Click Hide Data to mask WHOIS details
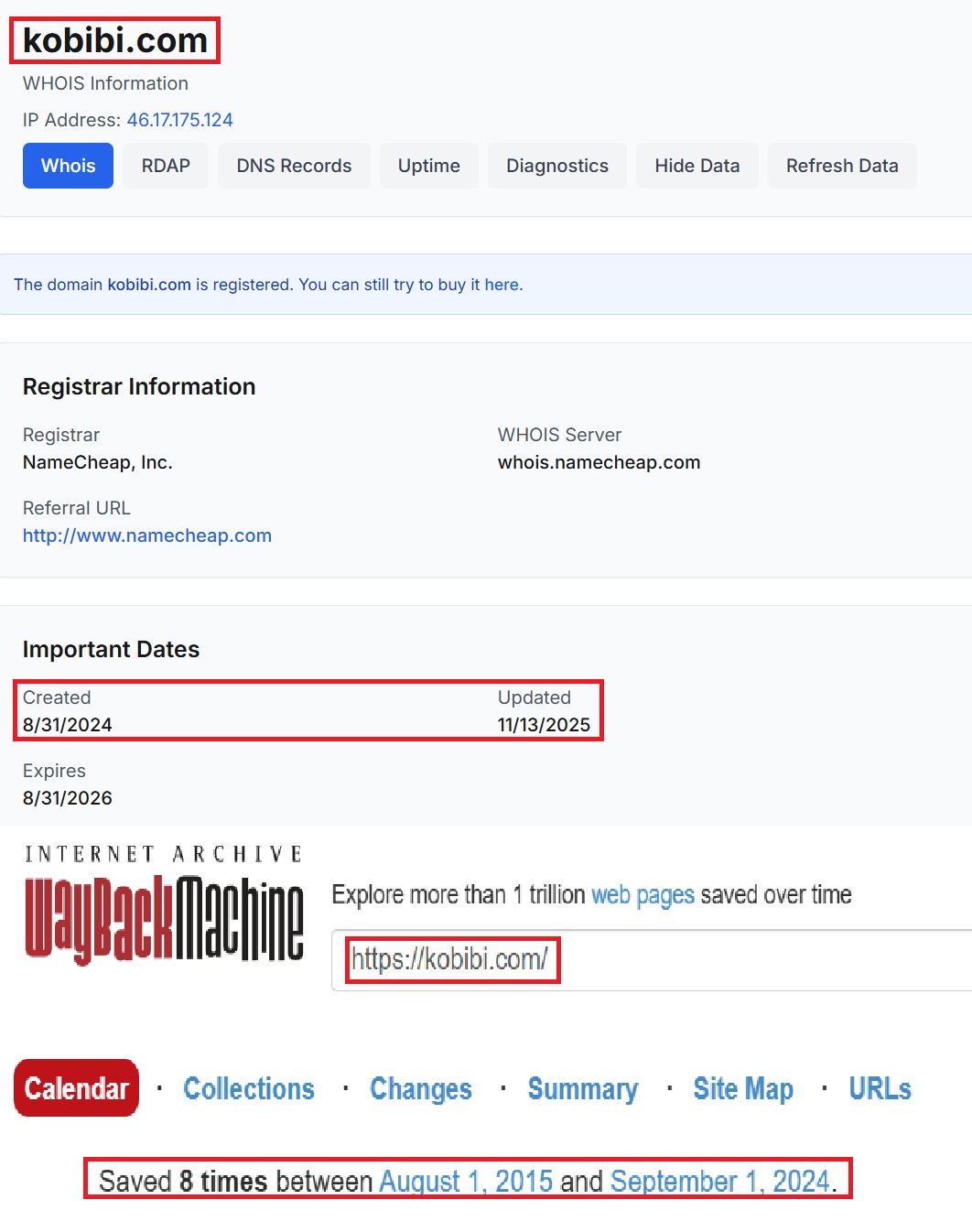 tap(697, 166)
